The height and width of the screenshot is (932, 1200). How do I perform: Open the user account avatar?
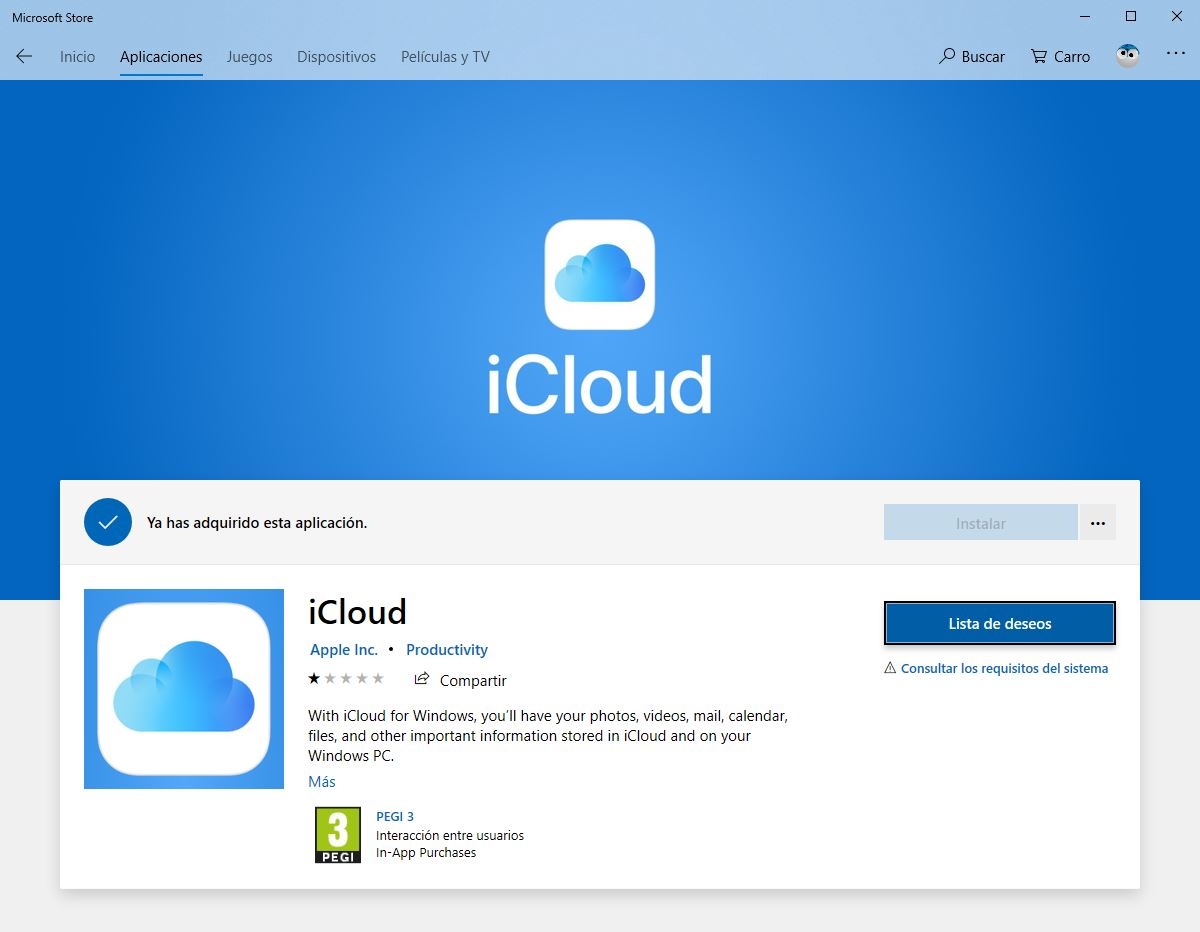pyautogui.click(x=1128, y=56)
